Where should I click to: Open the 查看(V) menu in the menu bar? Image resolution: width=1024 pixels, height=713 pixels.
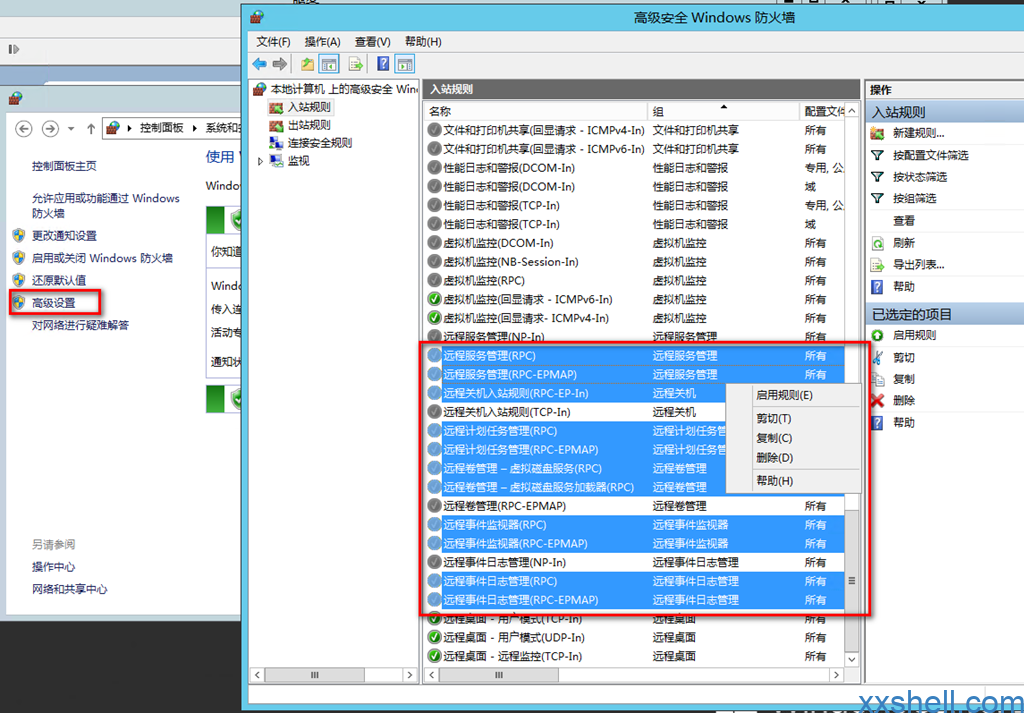point(373,42)
